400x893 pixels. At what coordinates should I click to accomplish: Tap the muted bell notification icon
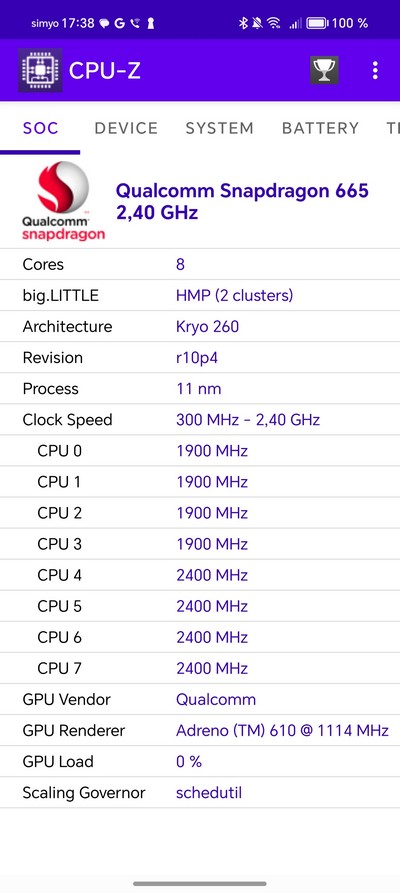pyautogui.click(x=257, y=23)
